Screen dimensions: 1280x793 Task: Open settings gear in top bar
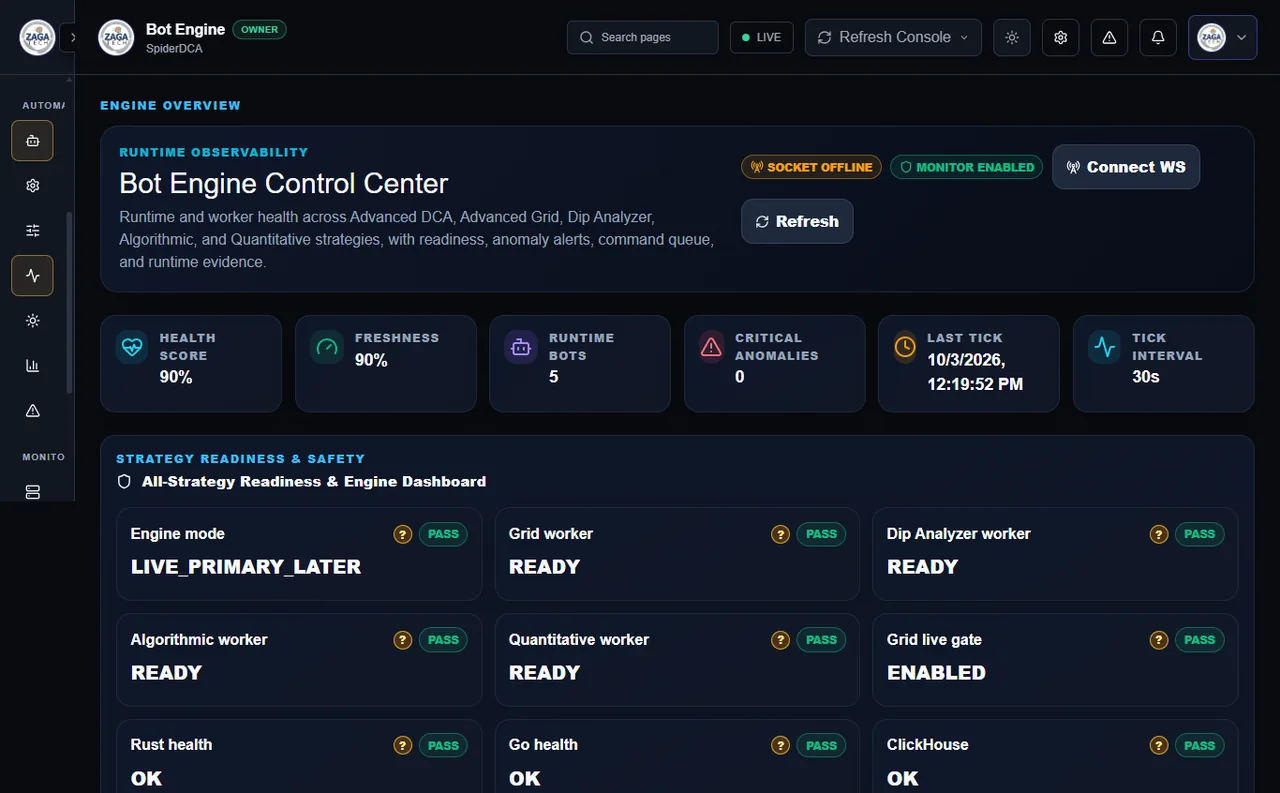pos(1061,37)
